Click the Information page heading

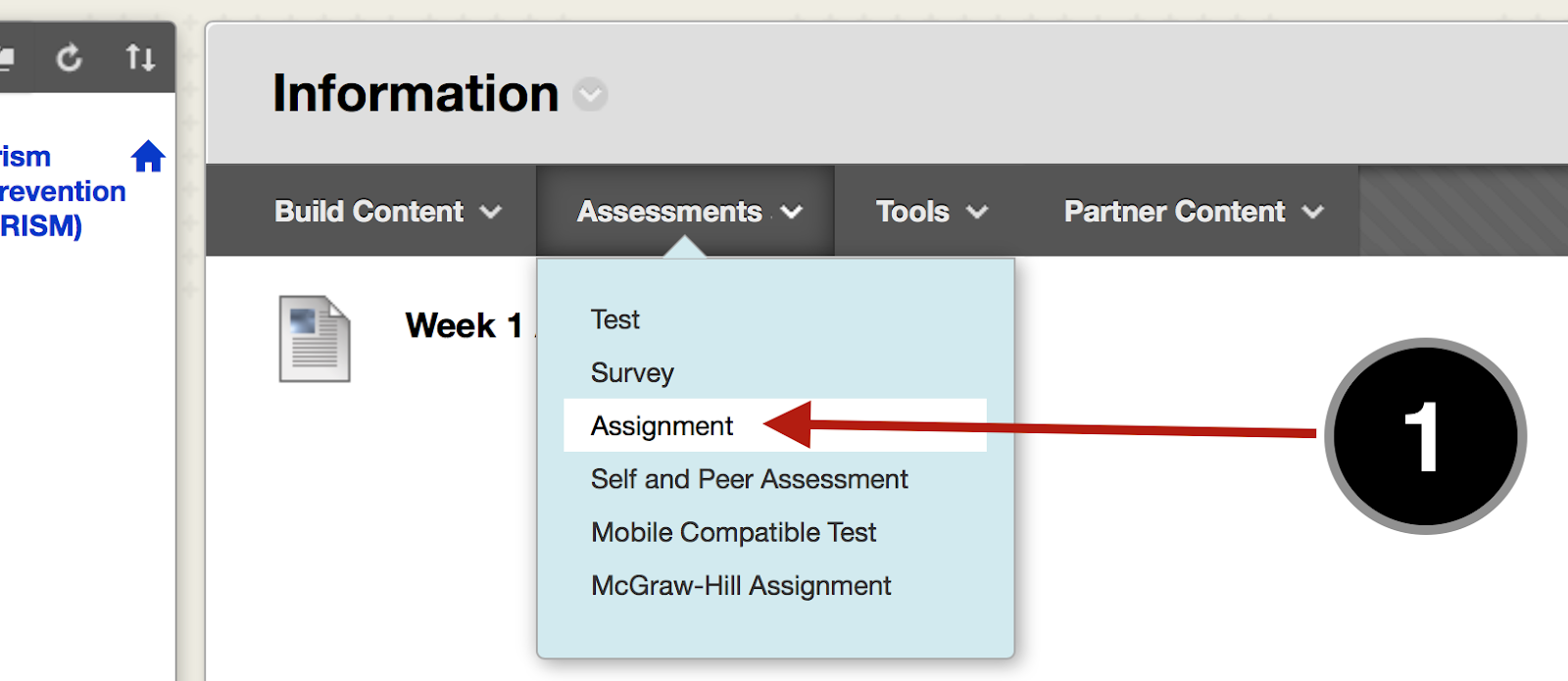click(x=416, y=94)
